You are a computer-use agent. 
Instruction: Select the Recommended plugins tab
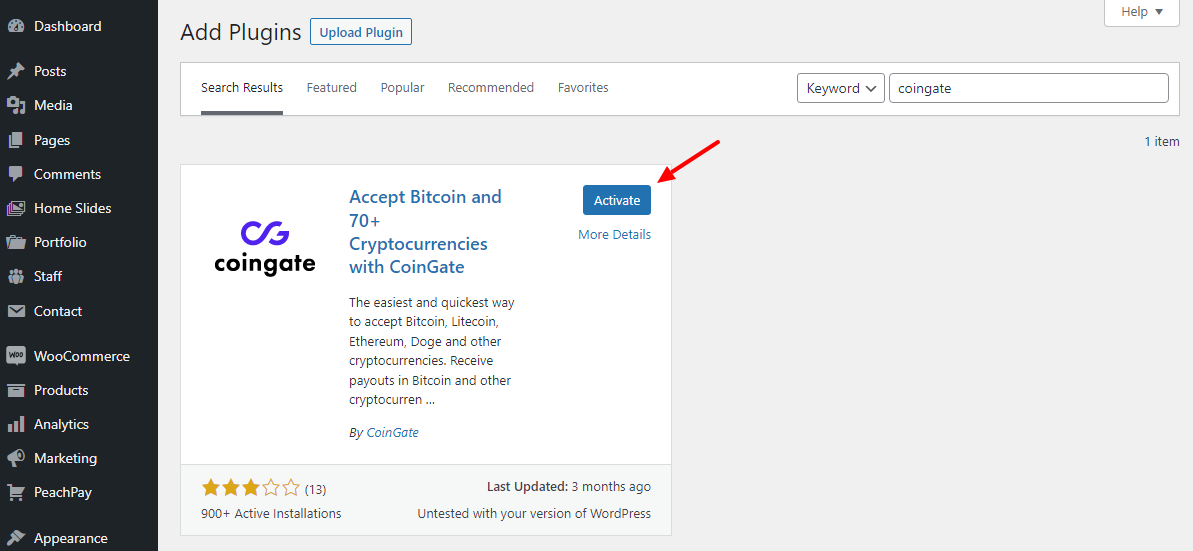(491, 88)
